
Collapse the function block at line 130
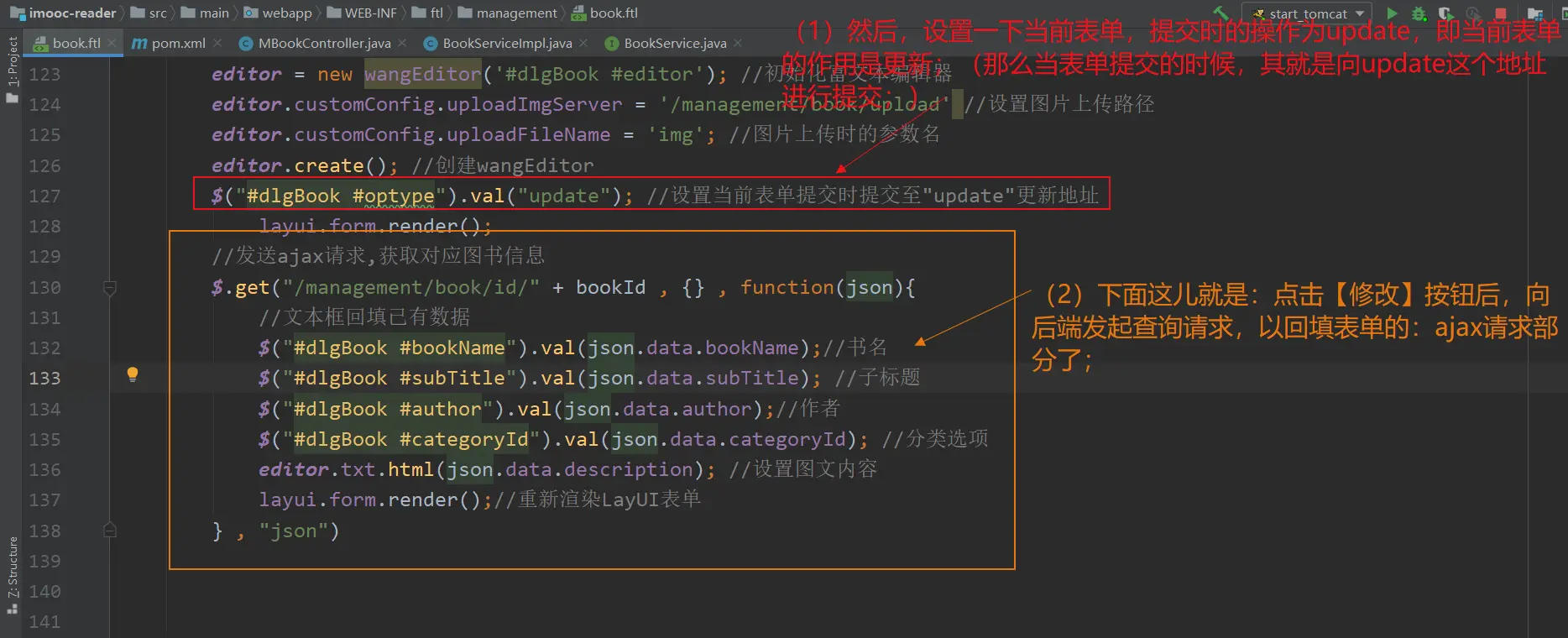109,288
